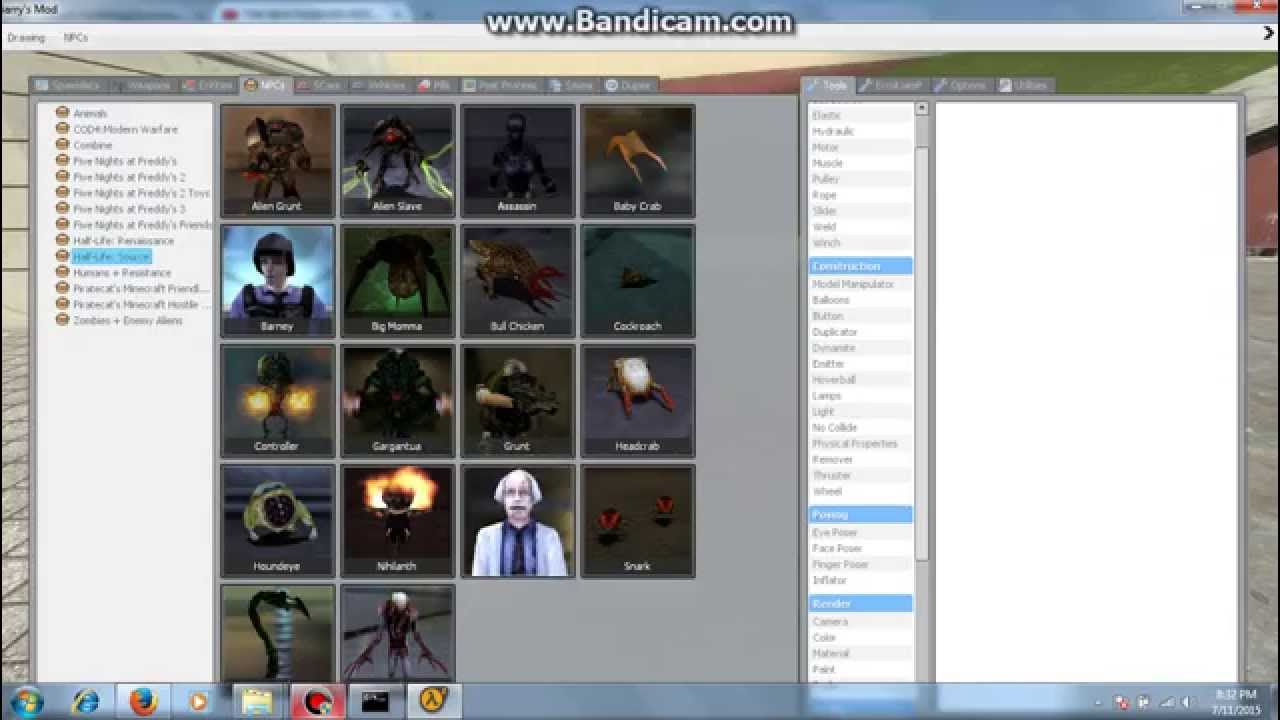Select the Face Poser tool
The height and width of the screenshot is (720, 1280).
pos(836,549)
